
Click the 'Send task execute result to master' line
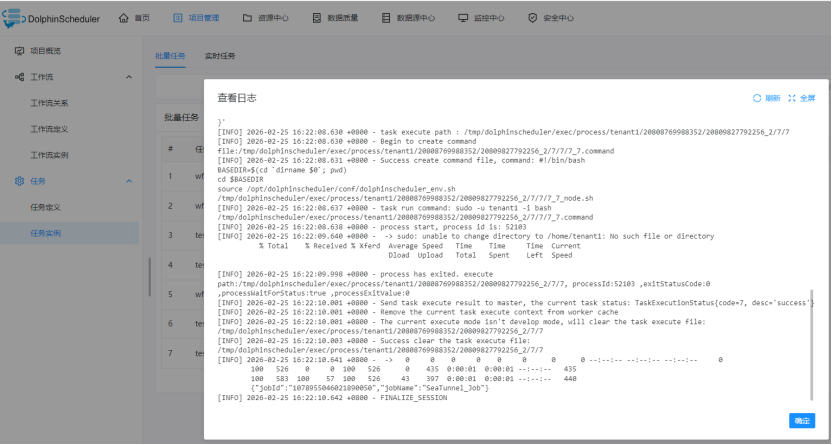point(516,302)
